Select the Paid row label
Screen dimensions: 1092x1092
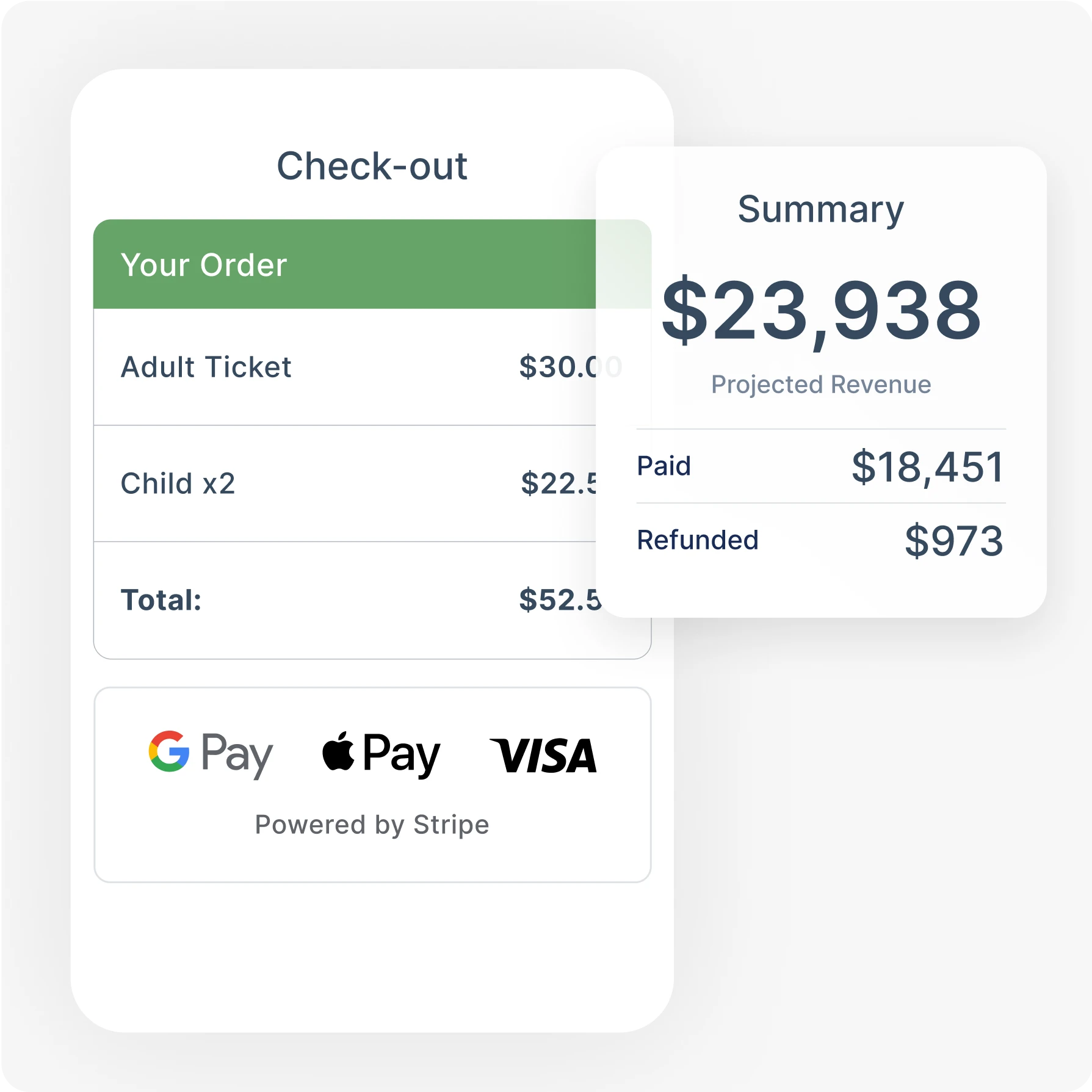tap(664, 466)
